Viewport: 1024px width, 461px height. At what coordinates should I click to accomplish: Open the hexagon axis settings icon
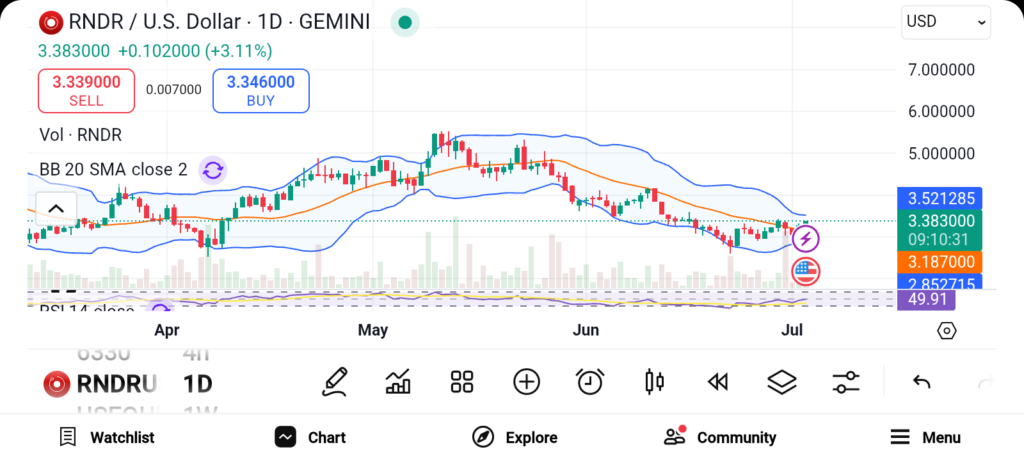pyautogui.click(x=946, y=331)
